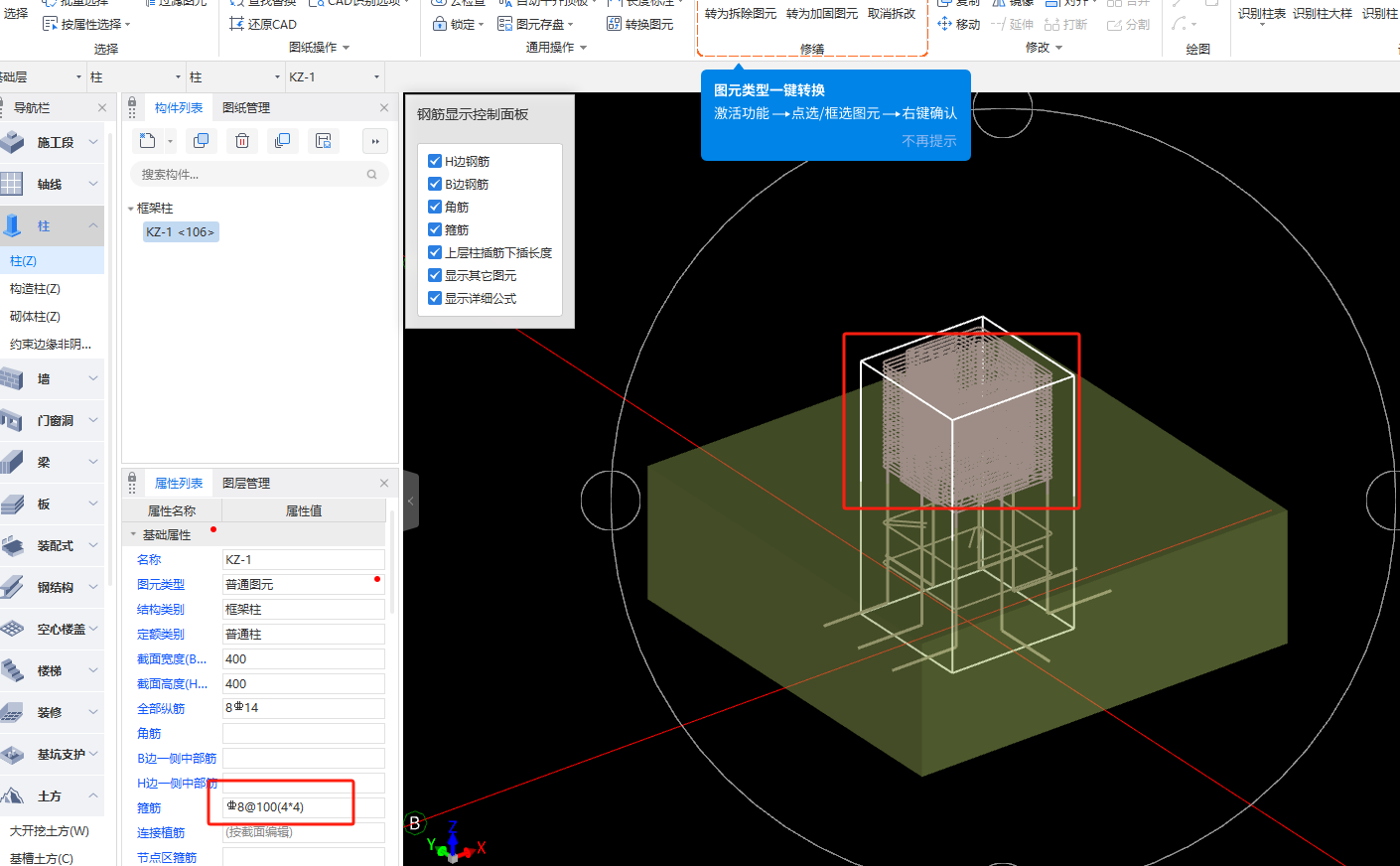Select KZ-1 <106> in component list
The width and height of the screenshot is (1400, 866).
pos(180,231)
